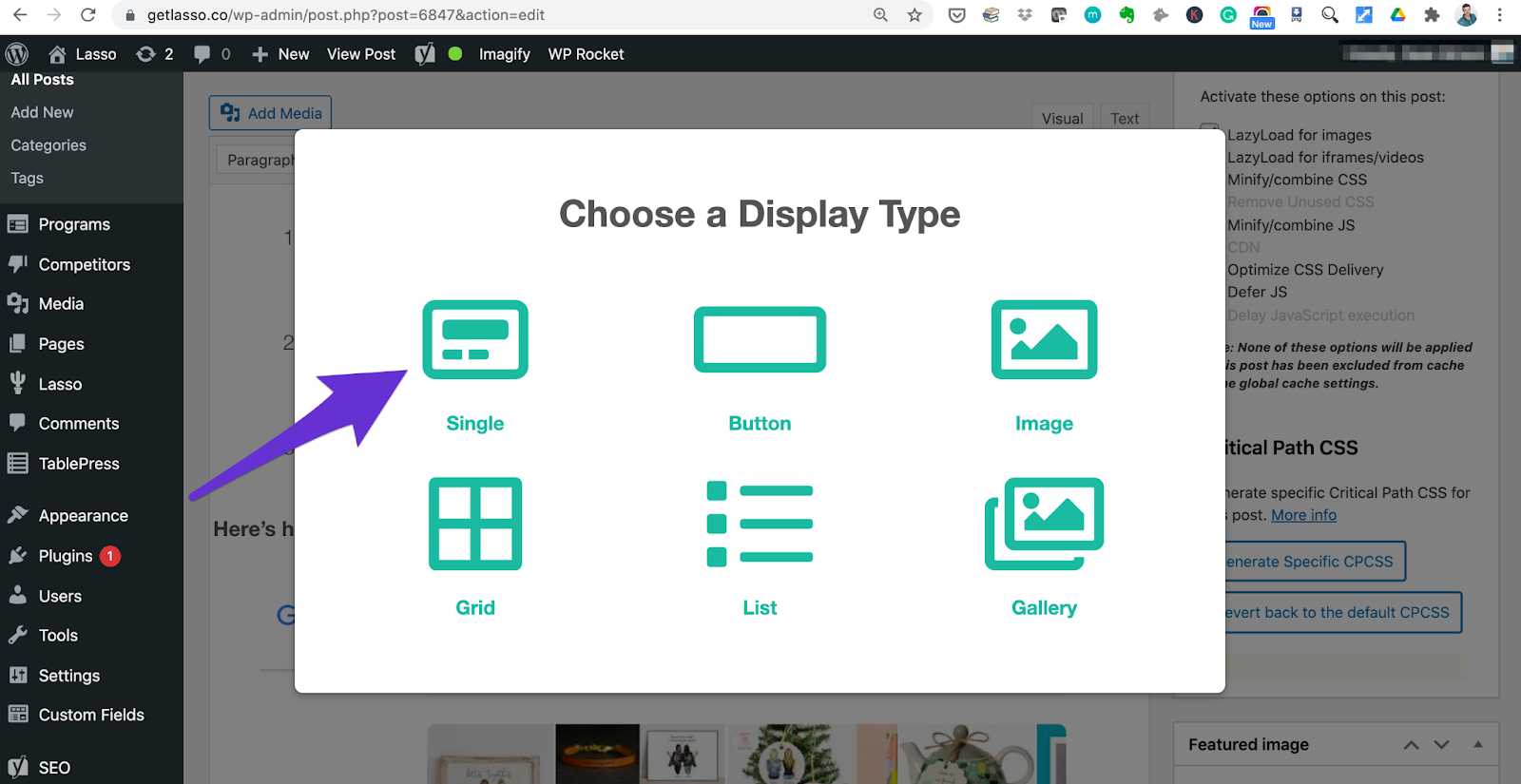The height and width of the screenshot is (784, 1521).
Task: Choose the Image display type icon
Action: (x=1044, y=339)
